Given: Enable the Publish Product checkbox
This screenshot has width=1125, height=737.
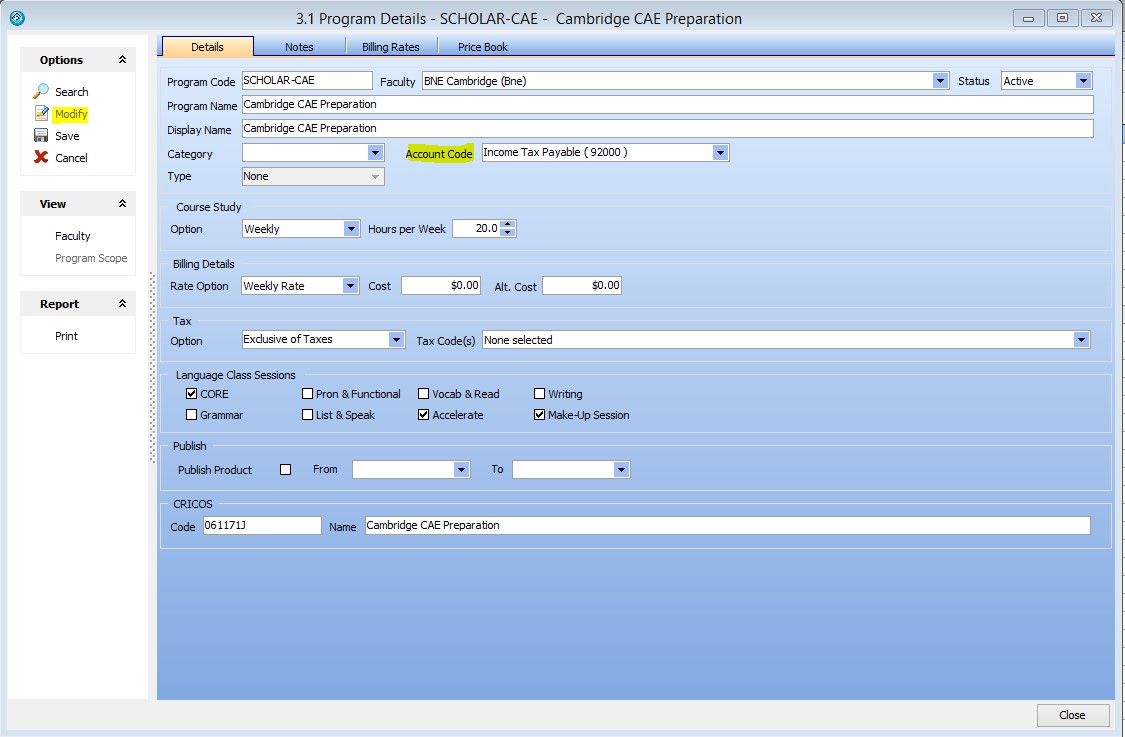Looking at the screenshot, I should pos(284,469).
